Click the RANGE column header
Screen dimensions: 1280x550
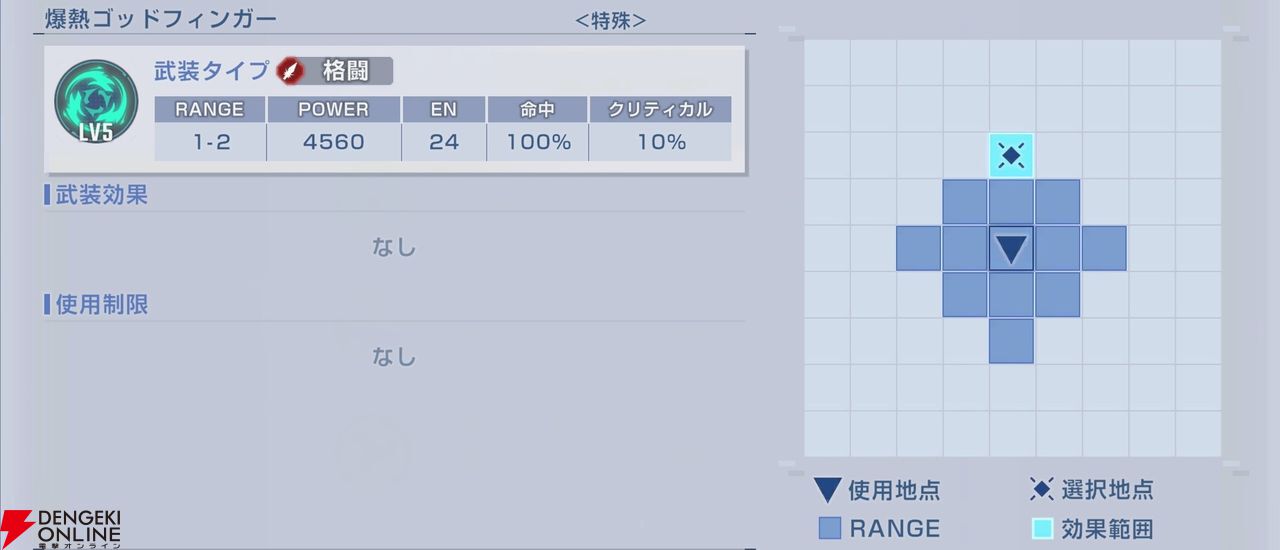210,109
